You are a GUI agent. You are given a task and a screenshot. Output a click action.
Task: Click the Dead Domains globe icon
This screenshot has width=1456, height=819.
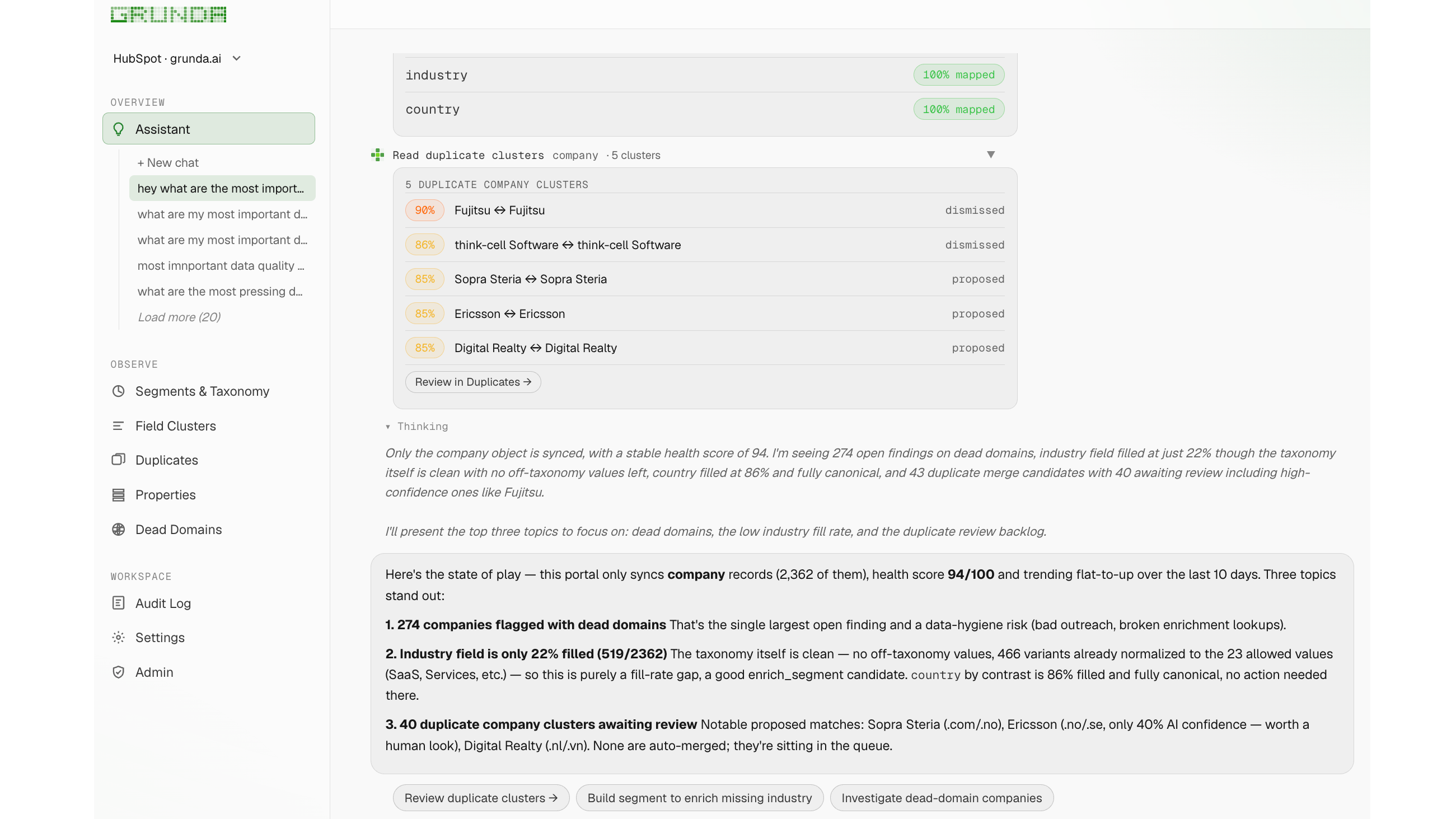(118, 529)
